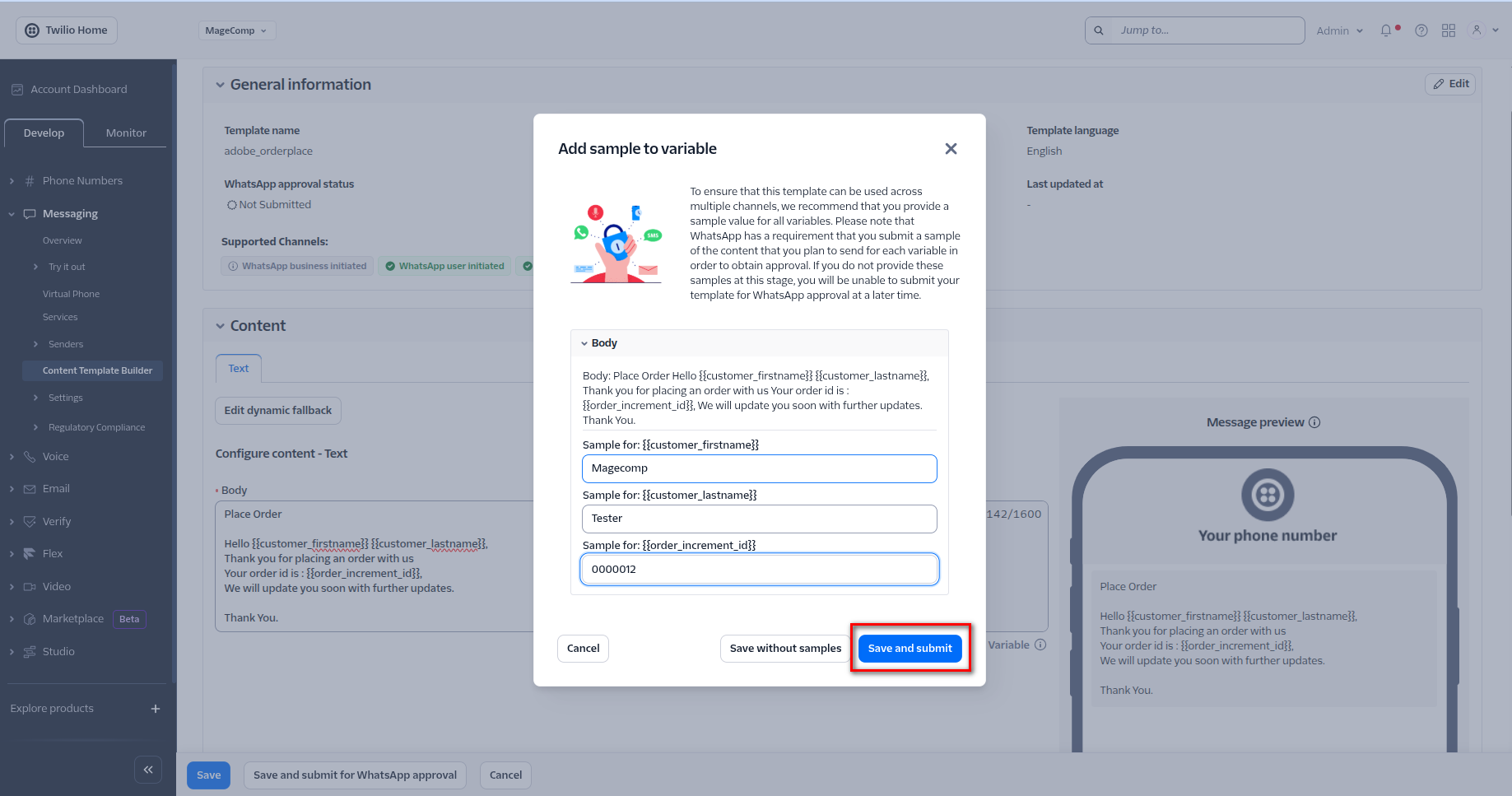Click the Twilio Home logo button
The height and width of the screenshot is (796, 1512).
pyautogui.click(x=67, y=30)
